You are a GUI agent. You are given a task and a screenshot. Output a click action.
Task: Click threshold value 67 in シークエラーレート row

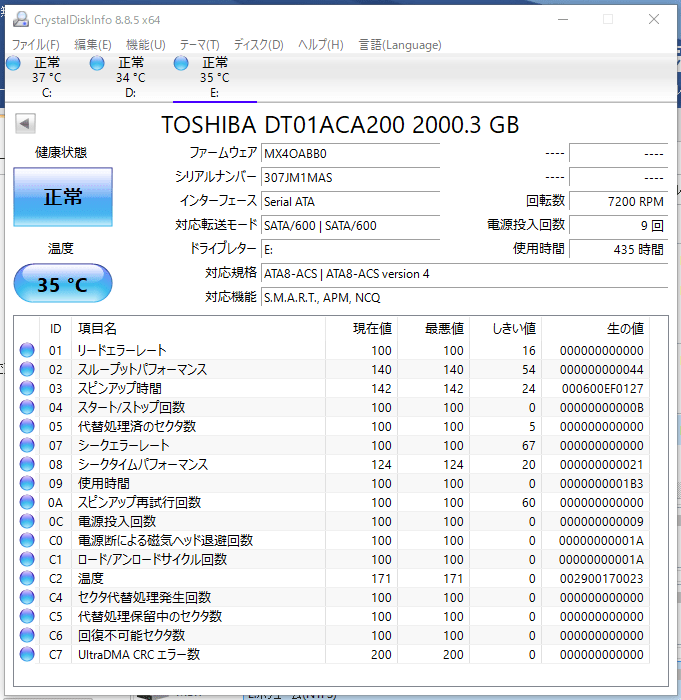tap(529, 446)
